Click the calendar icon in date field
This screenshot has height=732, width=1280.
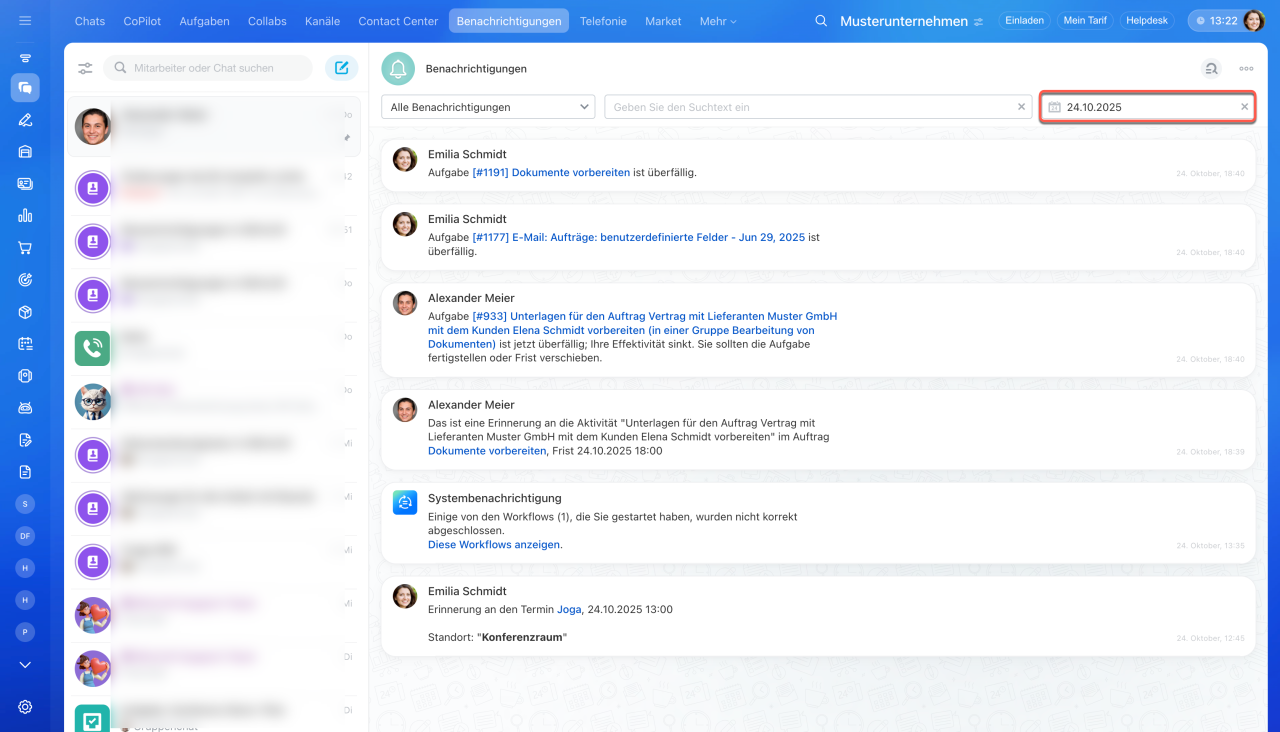point(1054,107)
